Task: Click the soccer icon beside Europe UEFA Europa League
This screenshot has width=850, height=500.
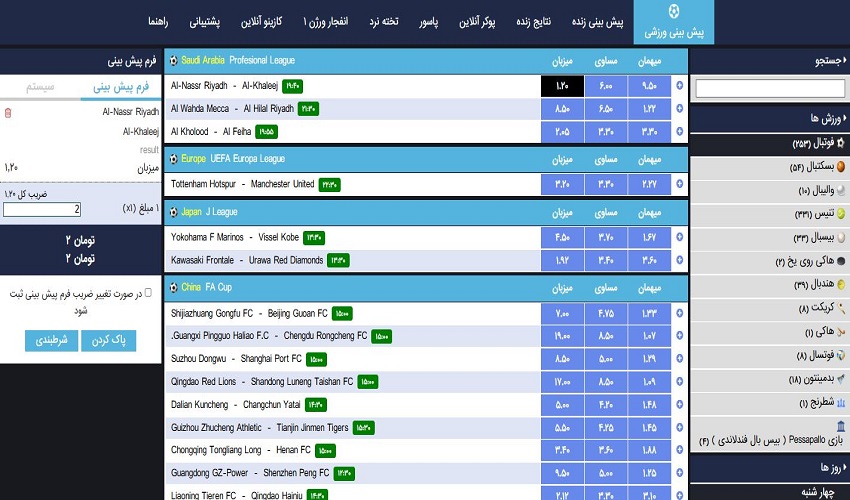Action: pyautogui.click(x=173, y=159)
